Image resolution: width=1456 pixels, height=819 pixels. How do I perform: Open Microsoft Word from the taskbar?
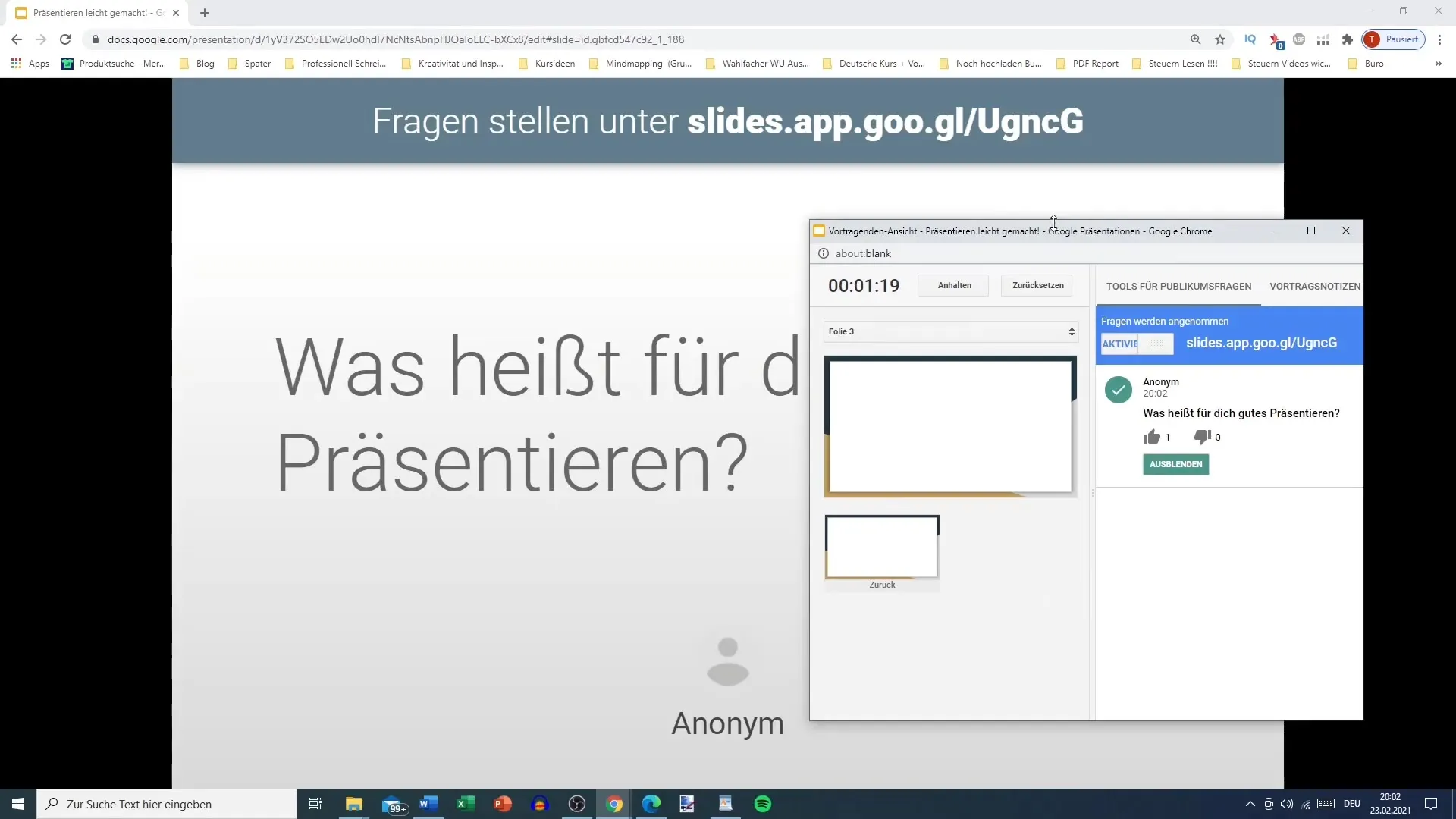(x=428, y=804)
